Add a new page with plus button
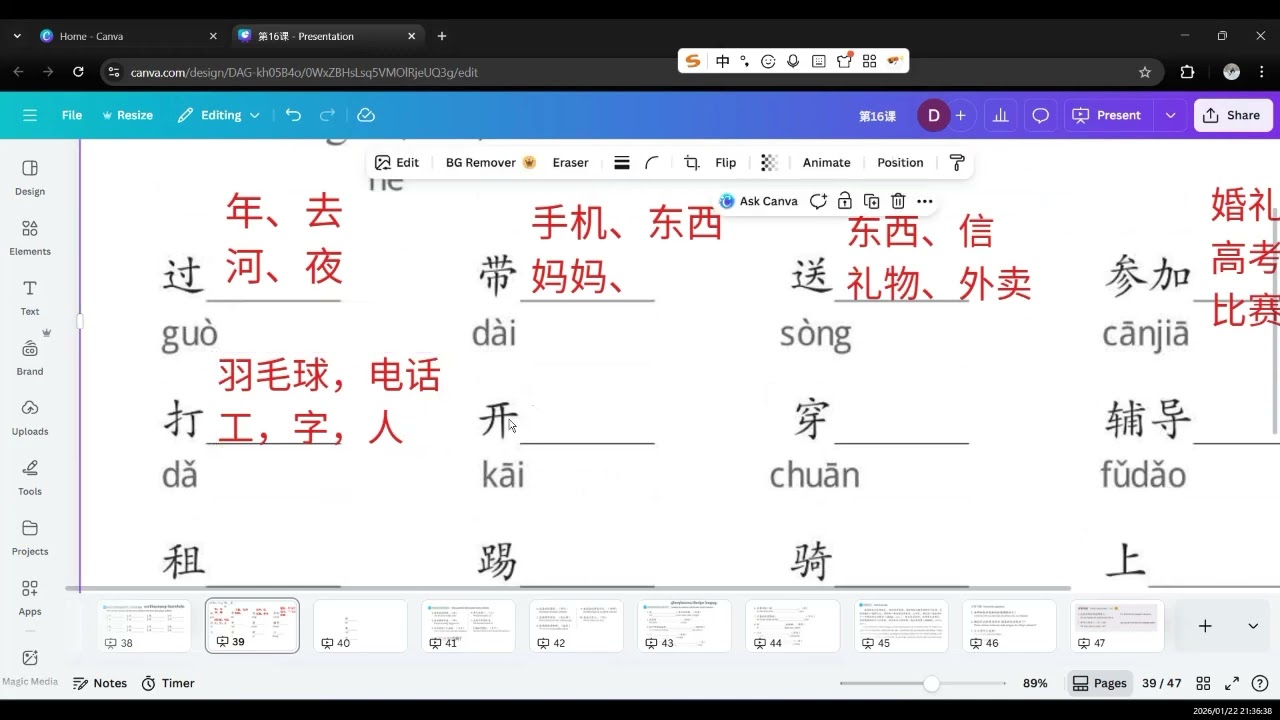This screenshot has width=1280, height=720. click(x=1205, y=626)
